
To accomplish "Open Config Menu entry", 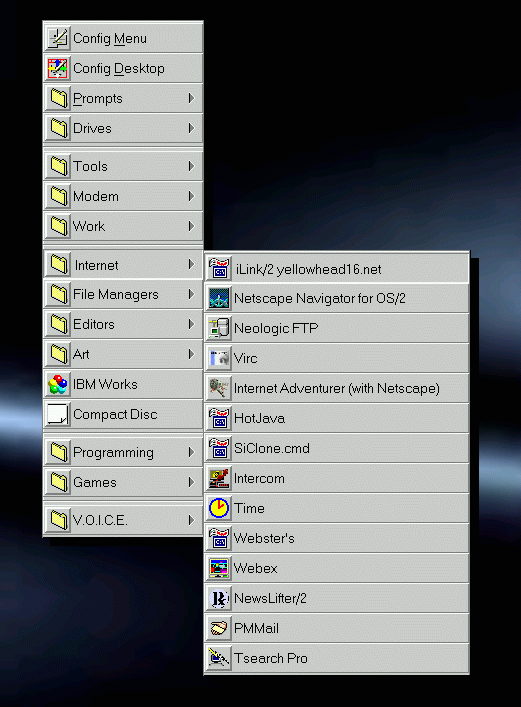I will (123, 38).
